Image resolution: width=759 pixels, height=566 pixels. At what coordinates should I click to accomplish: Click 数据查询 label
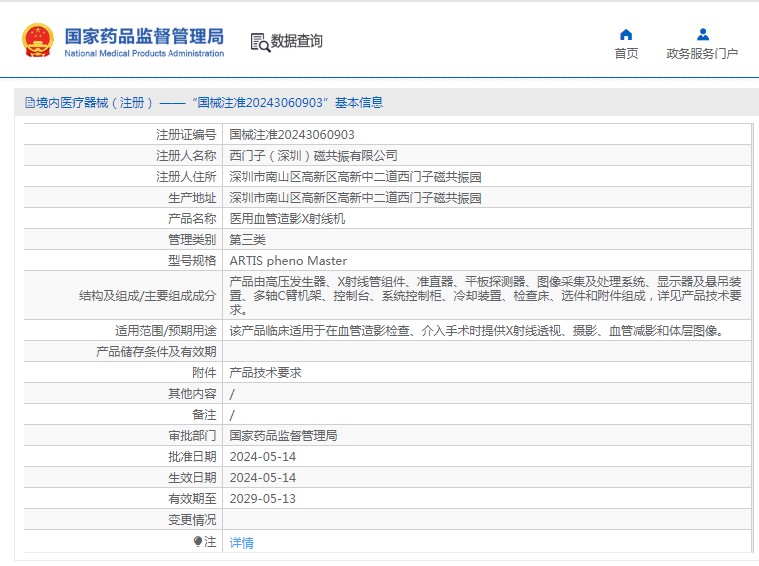(296, 41)
